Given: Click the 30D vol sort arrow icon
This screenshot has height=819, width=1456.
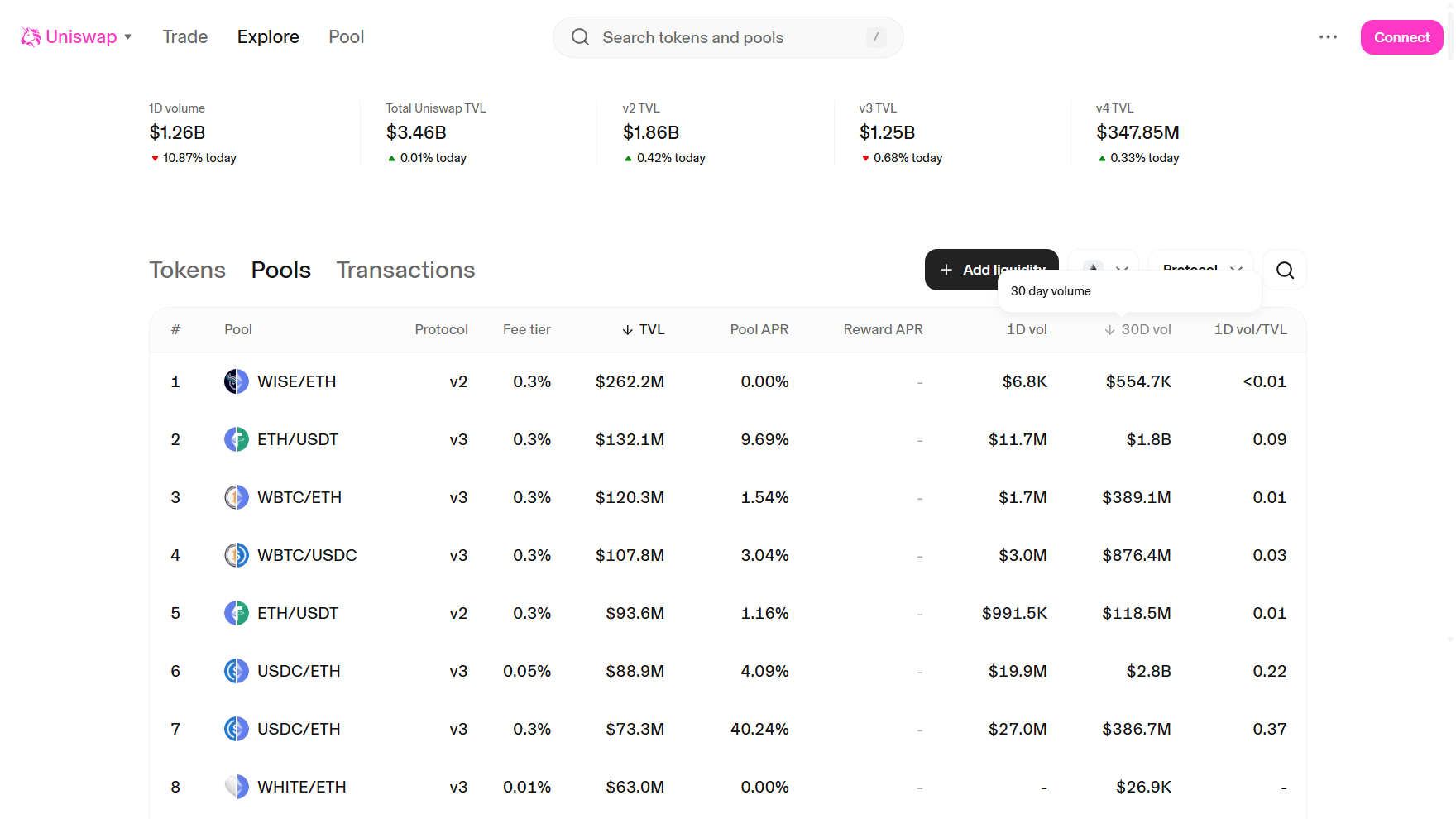Looking at the screenshot, I should 1110,330.
